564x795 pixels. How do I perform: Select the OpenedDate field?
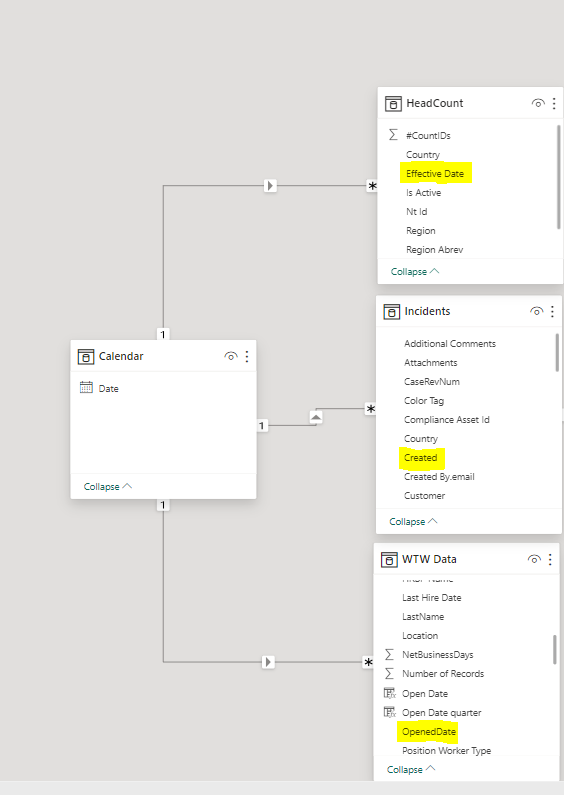(429, 732)
